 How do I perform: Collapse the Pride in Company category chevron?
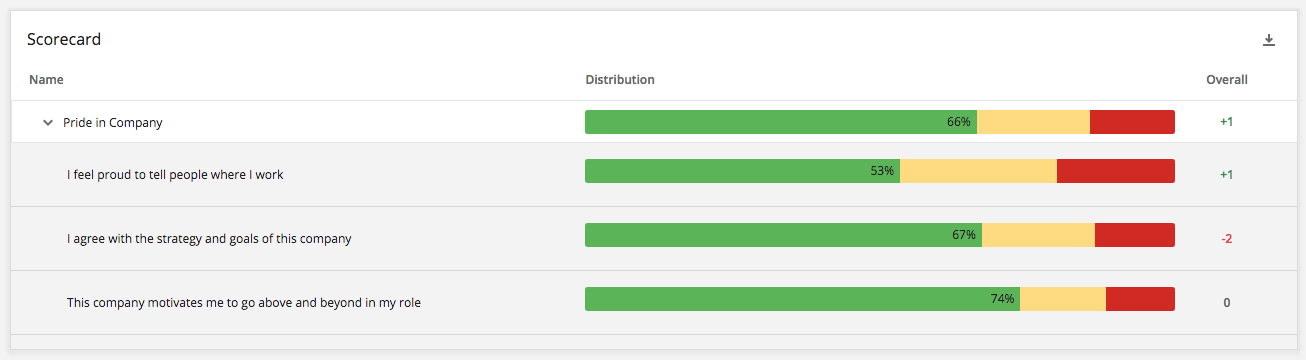[47, 123]
